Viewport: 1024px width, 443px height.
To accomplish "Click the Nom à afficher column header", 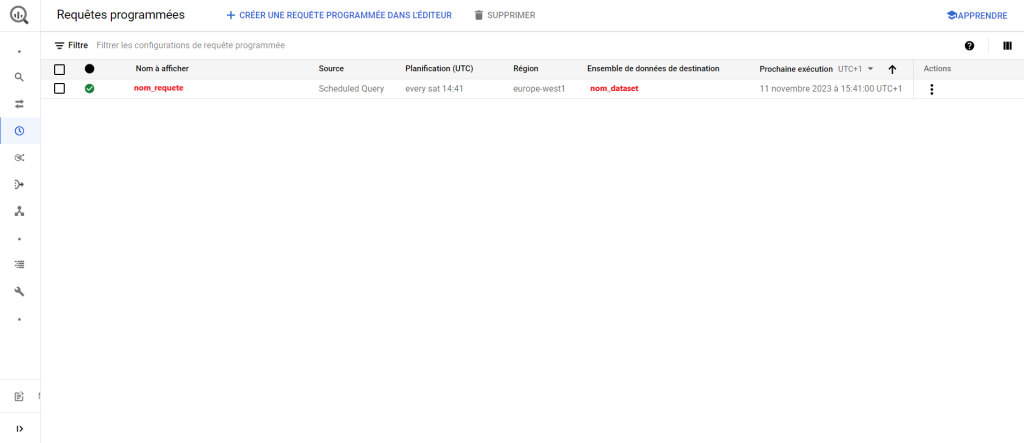I will tap(162, 69).
